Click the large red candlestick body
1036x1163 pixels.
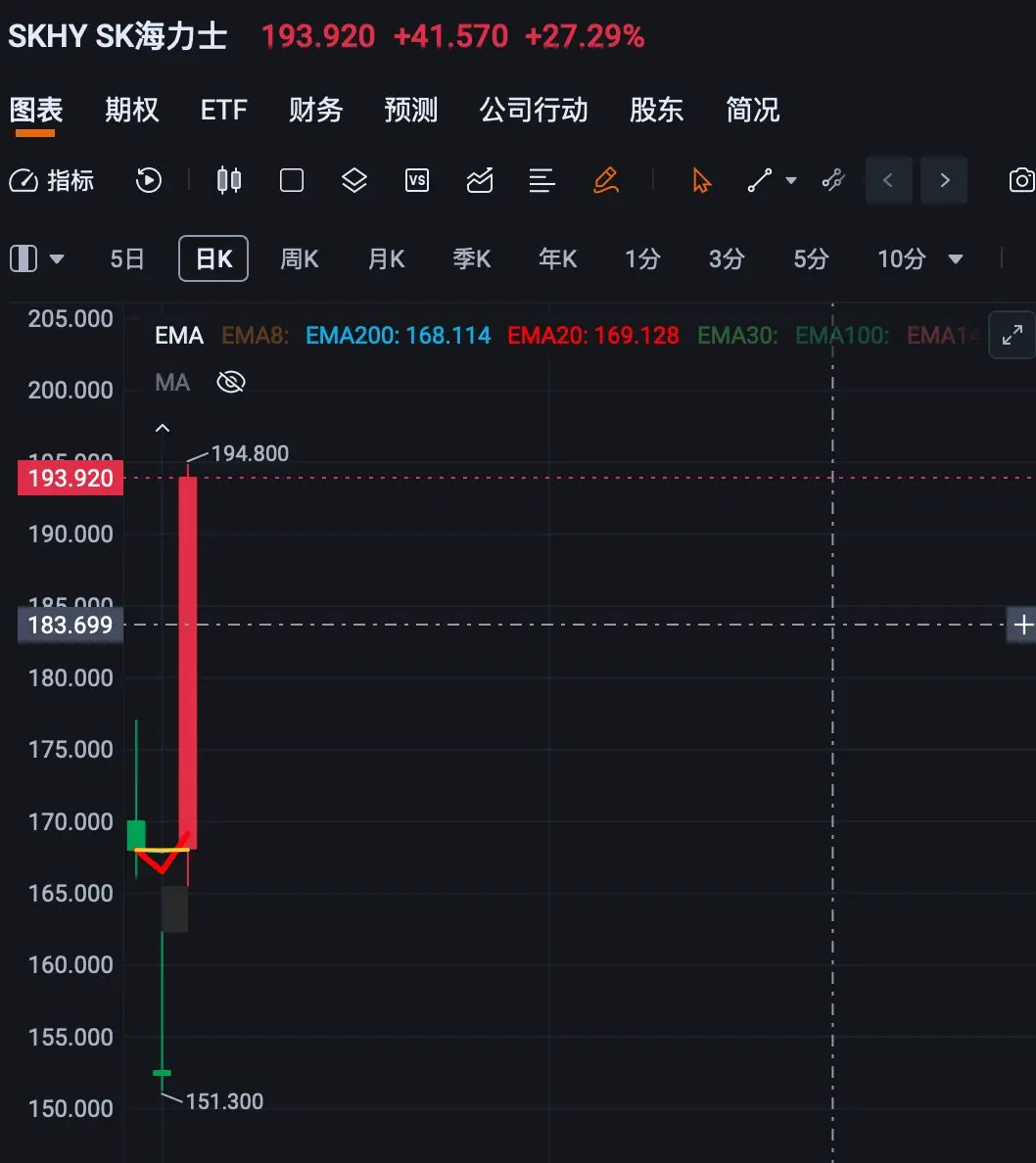point(188,663)
